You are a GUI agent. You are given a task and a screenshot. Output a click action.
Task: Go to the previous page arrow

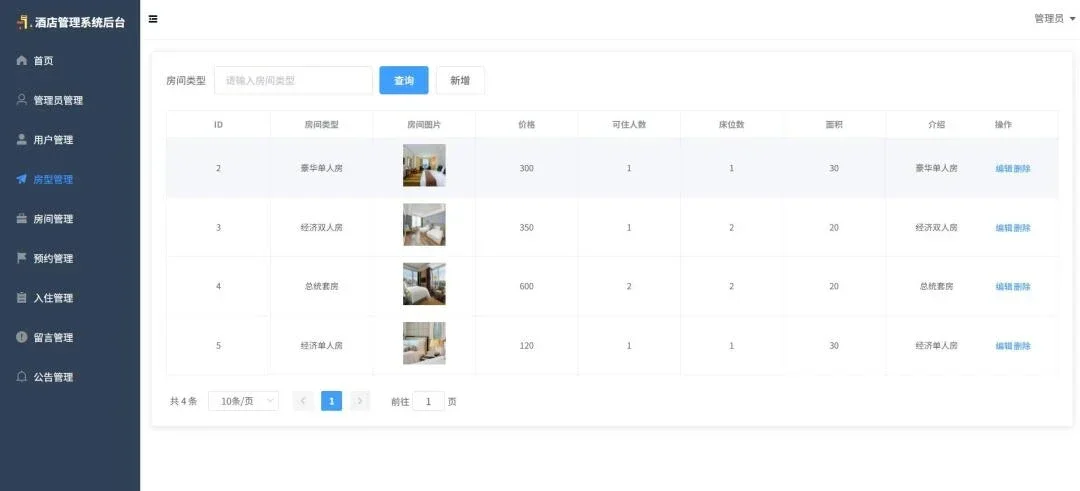click(303, 401)
